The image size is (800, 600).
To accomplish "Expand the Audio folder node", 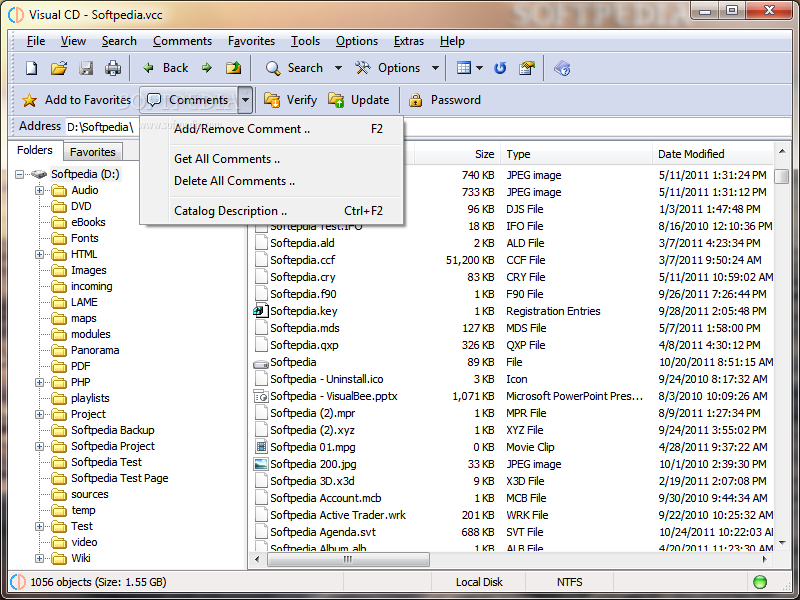I will (x=39, y=190).
